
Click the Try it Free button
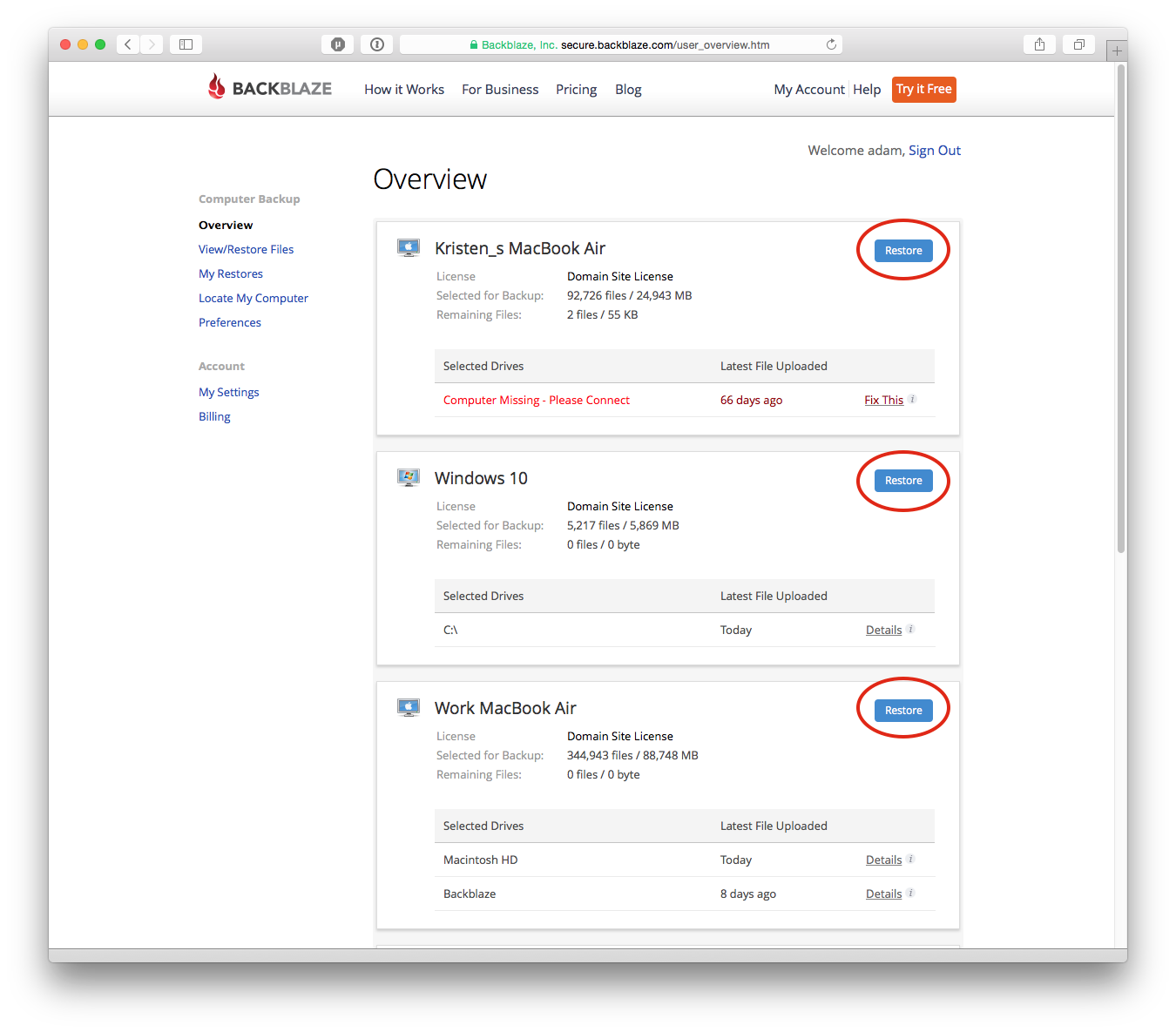click(x=924, y=89)
